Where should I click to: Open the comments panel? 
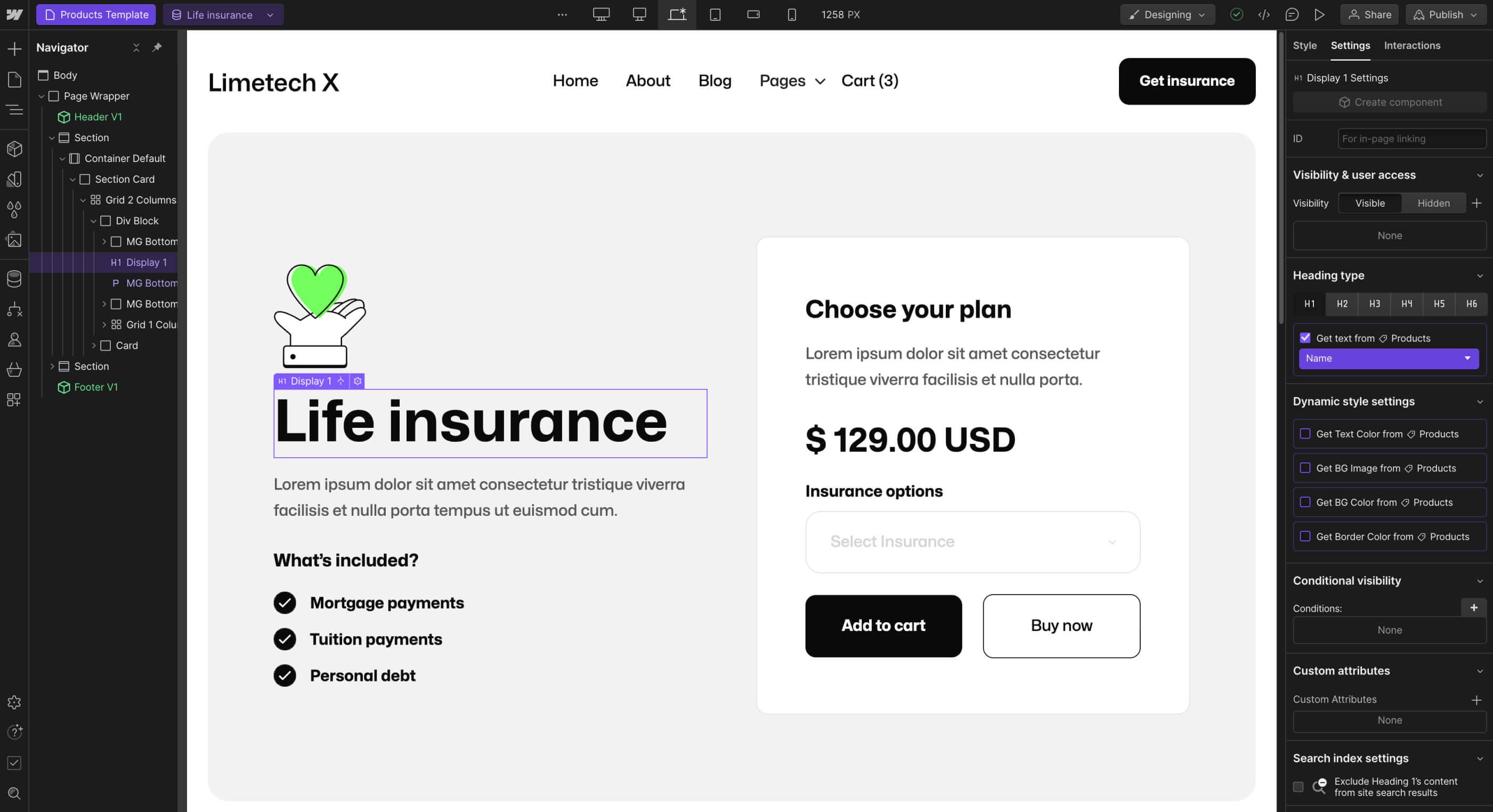tap(1292, 14)
